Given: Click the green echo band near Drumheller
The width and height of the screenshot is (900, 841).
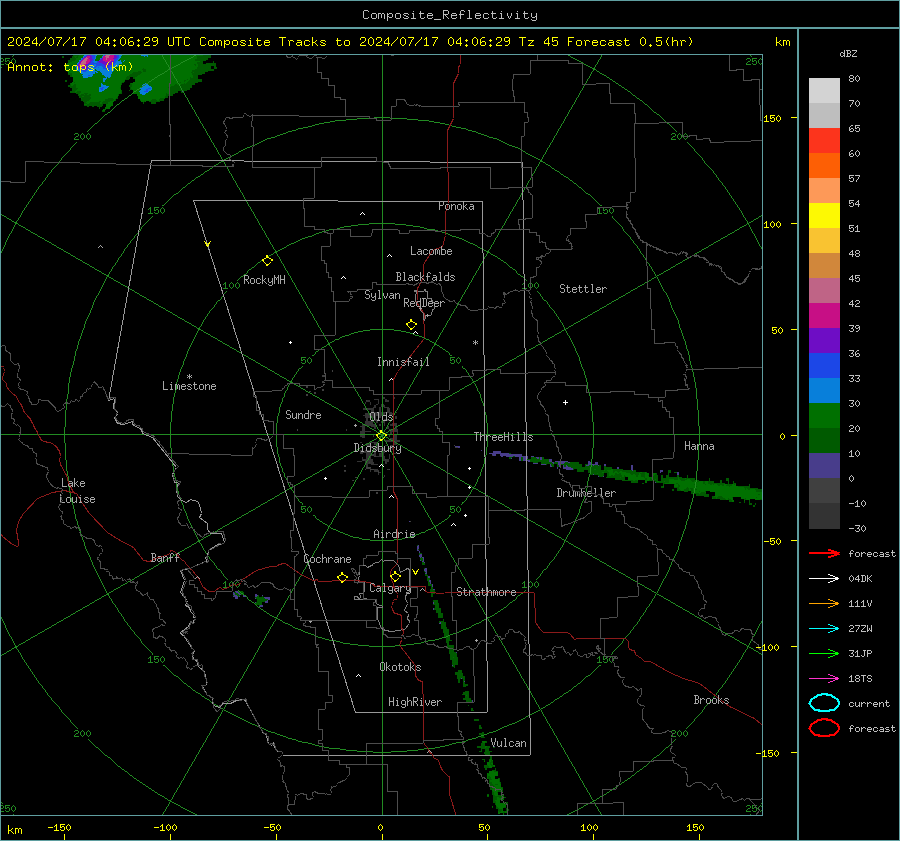Looking at the screenshot, I should pos(628,473).
